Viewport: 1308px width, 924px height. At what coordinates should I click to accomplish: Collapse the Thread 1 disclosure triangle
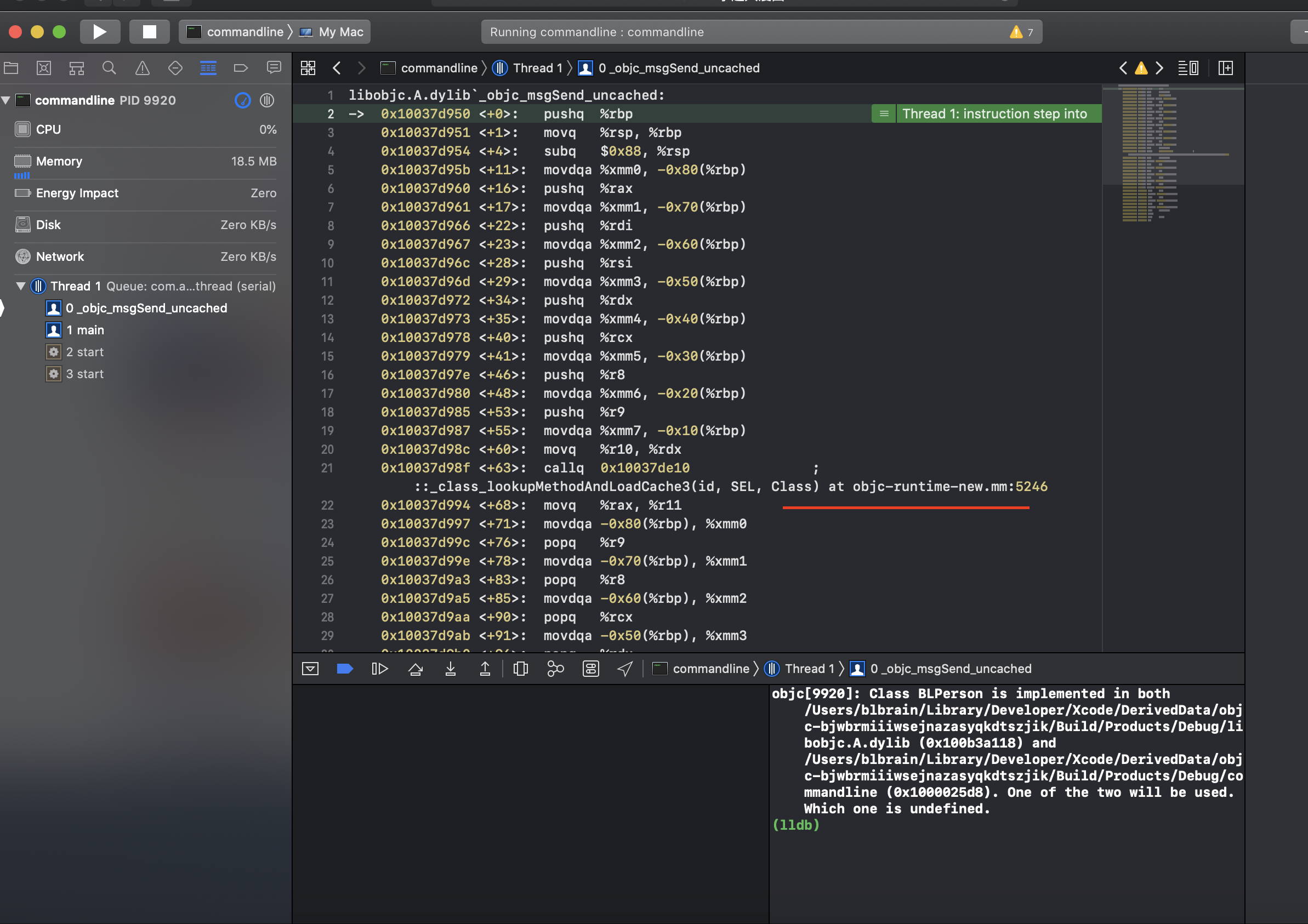pyautogui.click(x=20, y=286)
